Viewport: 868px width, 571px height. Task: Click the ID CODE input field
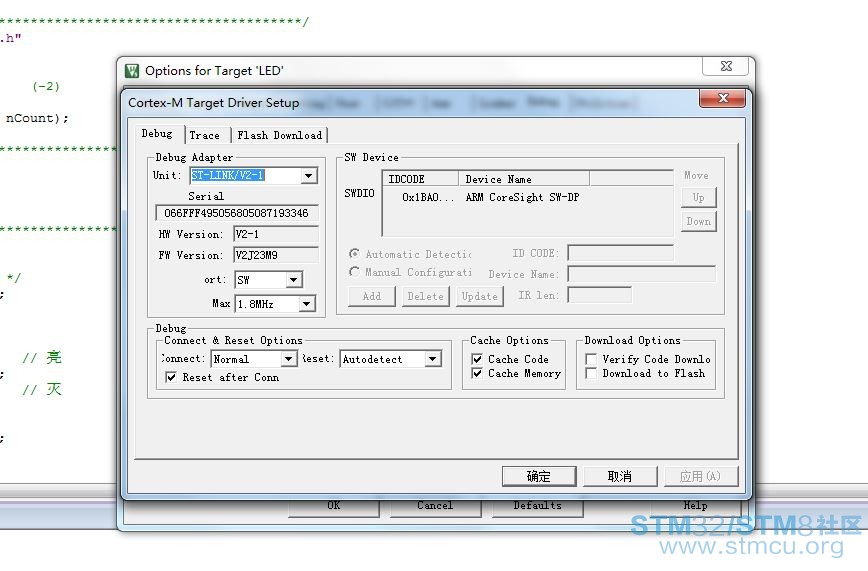point(621,253)
